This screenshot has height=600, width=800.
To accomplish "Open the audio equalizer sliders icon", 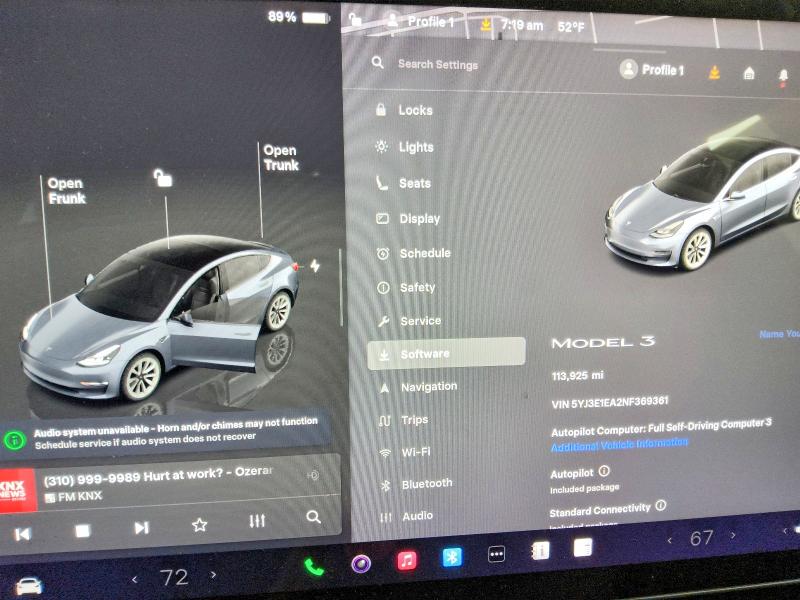I will click(257, 521).
